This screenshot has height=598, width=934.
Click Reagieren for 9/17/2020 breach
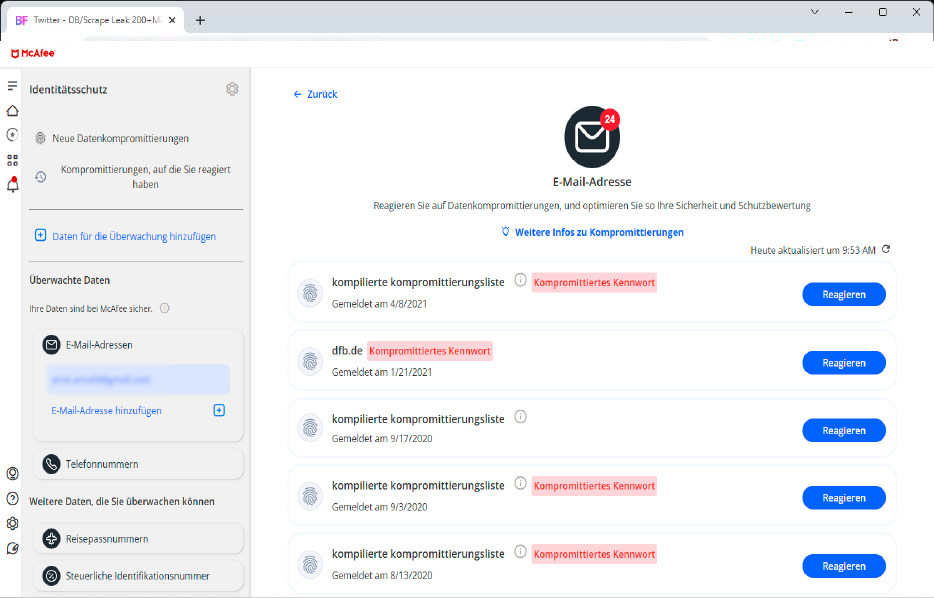[844, 431]
